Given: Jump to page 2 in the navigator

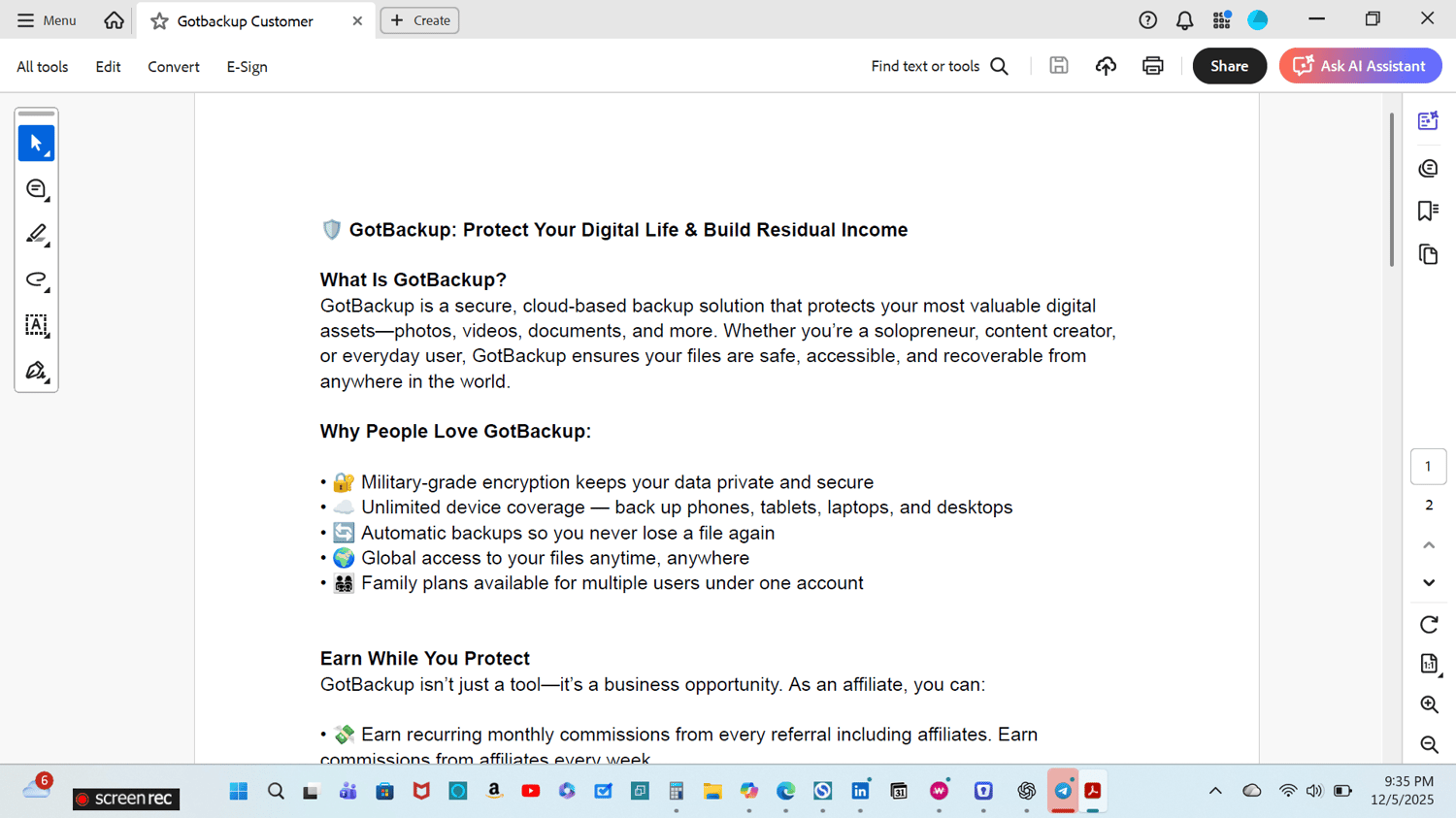Looking at the screenshot, I should (1429, 506).
